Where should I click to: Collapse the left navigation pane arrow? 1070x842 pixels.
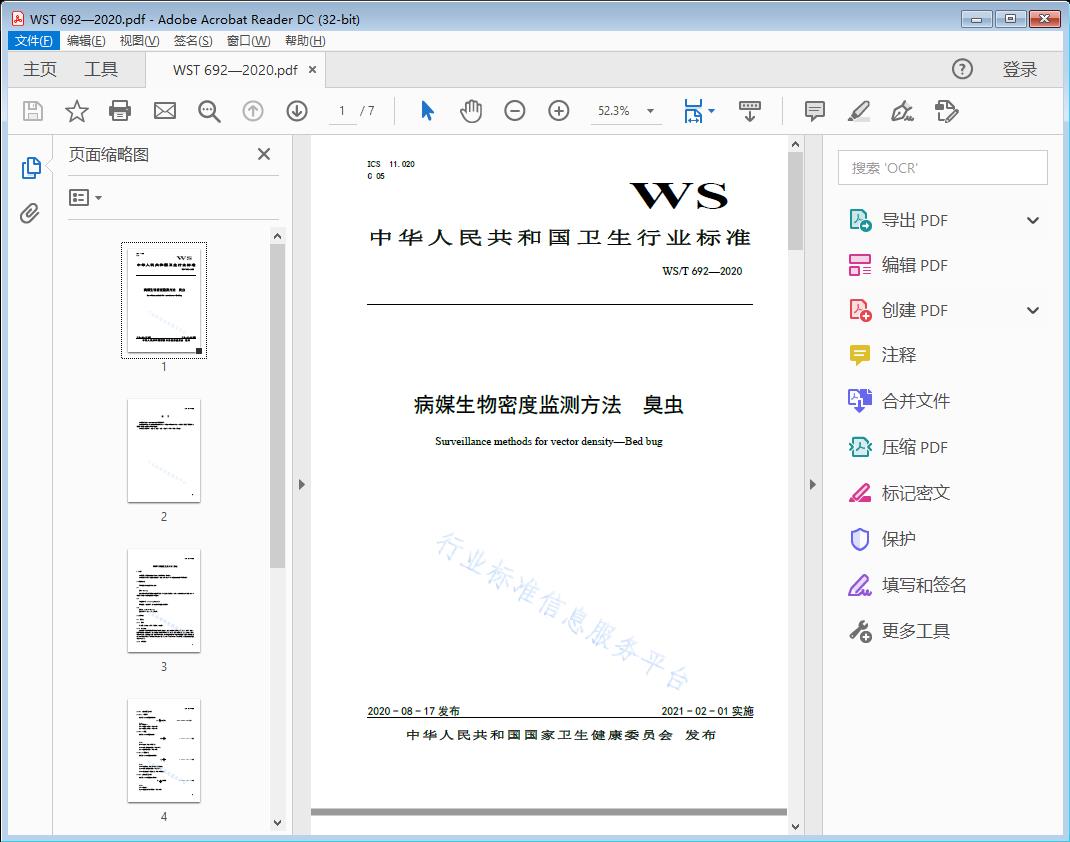coord(302,485)
